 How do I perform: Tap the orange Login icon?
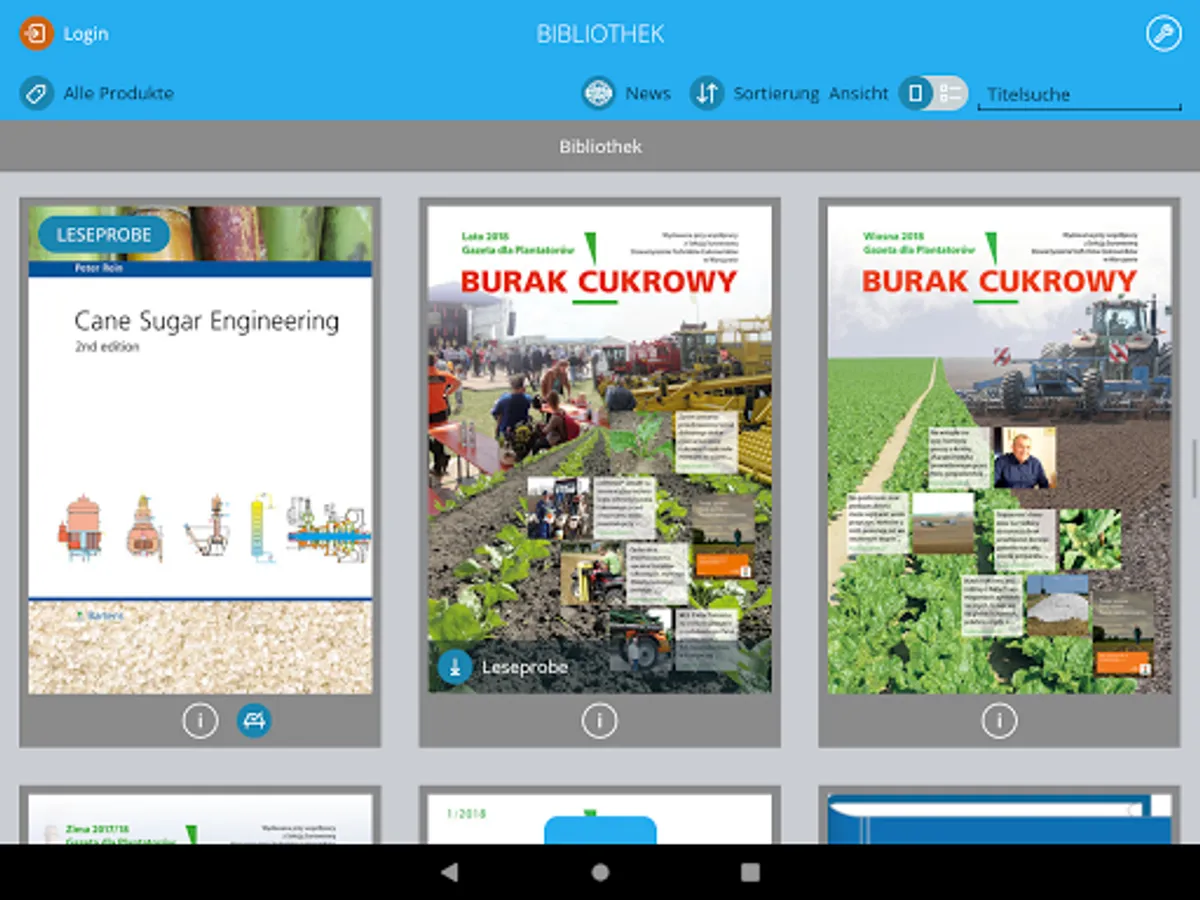pos(36,34)
